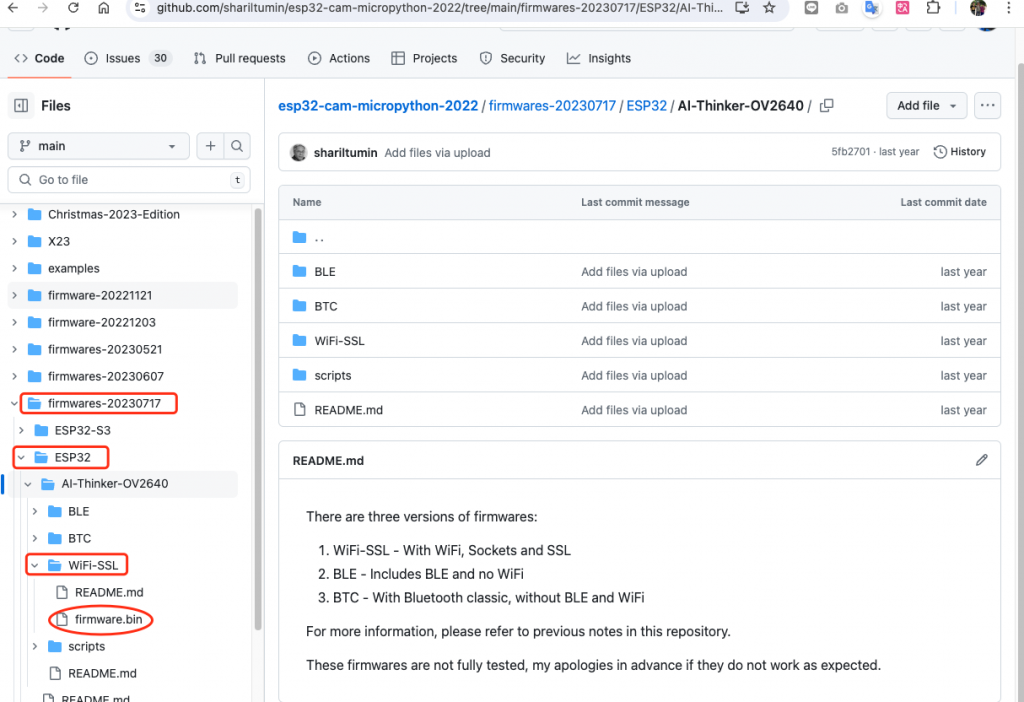Collapse the WiFi-SSL folder chevron in tree

coord(35,566)
